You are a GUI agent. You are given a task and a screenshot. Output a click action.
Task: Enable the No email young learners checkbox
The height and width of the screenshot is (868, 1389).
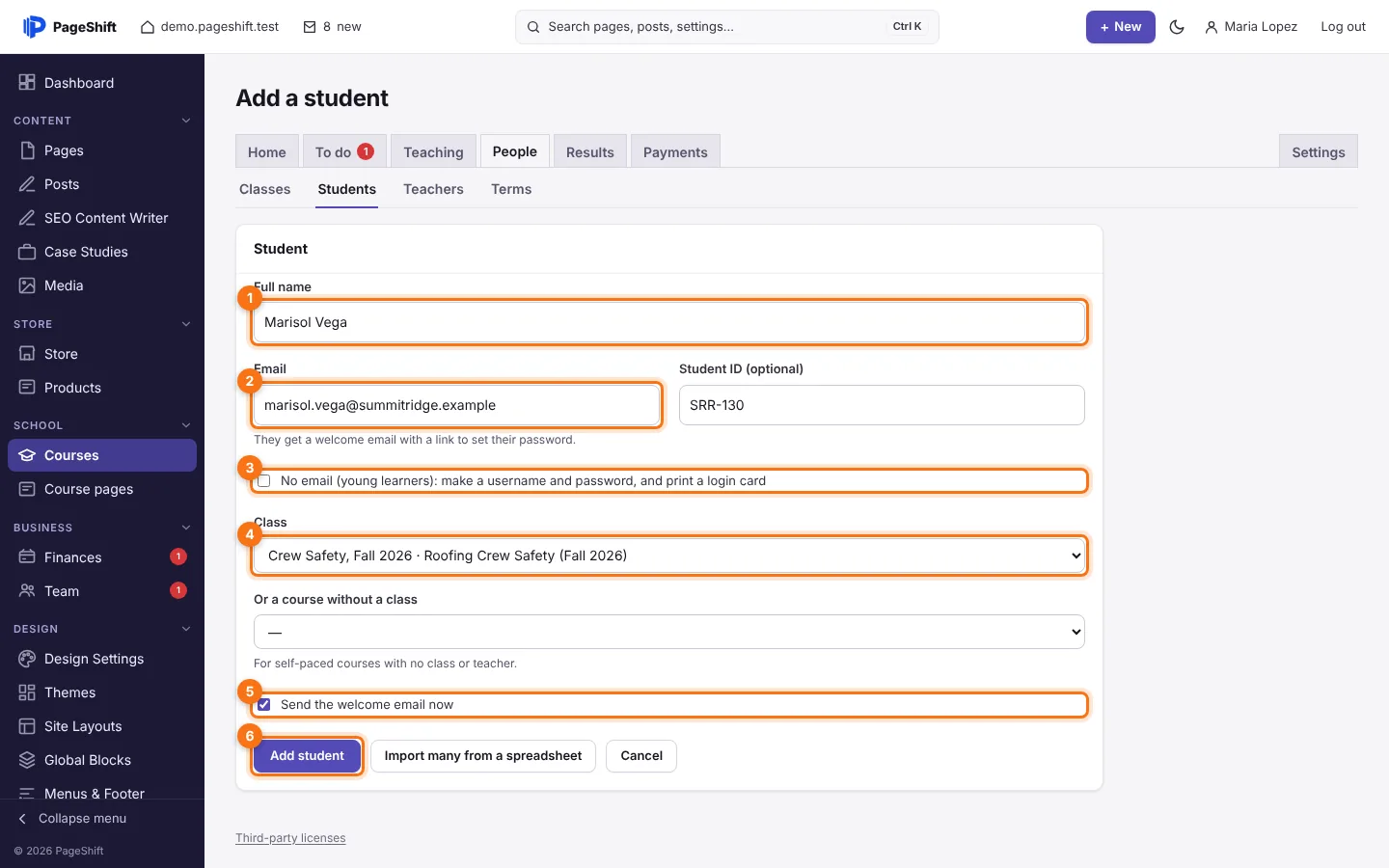pyautogui.click(x=264, y=481)
